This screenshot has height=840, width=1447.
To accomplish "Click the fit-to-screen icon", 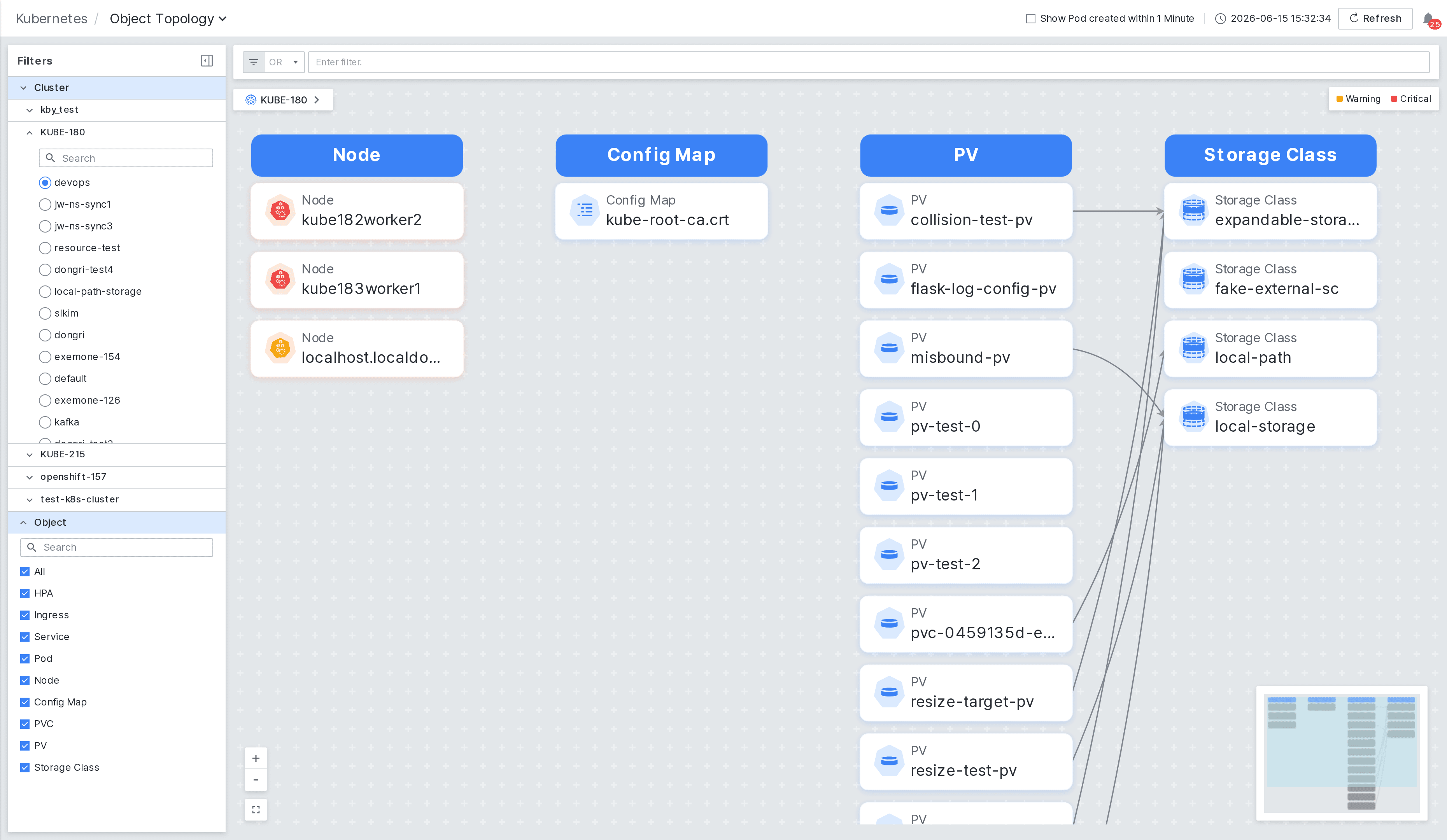I will coord(256,810).
